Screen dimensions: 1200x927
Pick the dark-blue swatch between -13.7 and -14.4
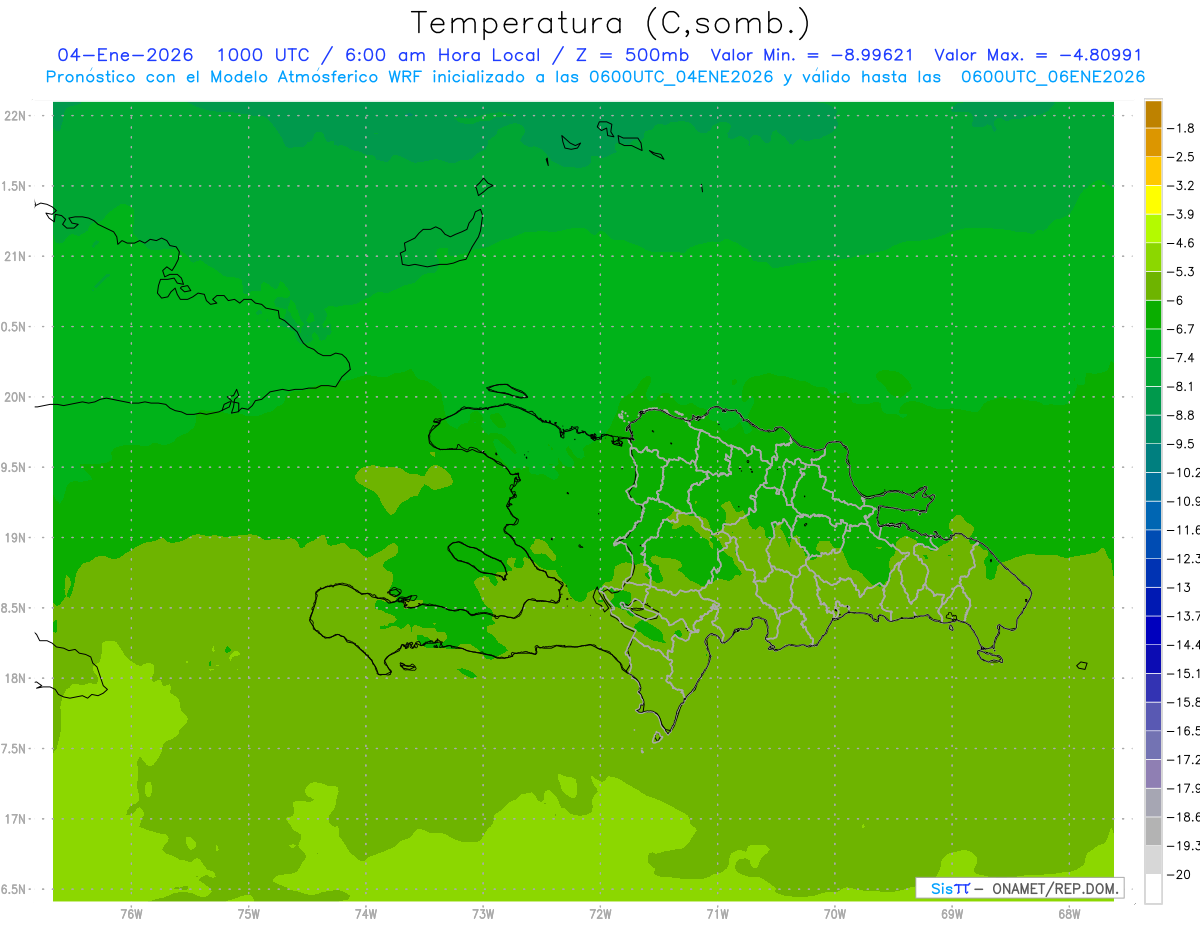tap(1153, 631)
